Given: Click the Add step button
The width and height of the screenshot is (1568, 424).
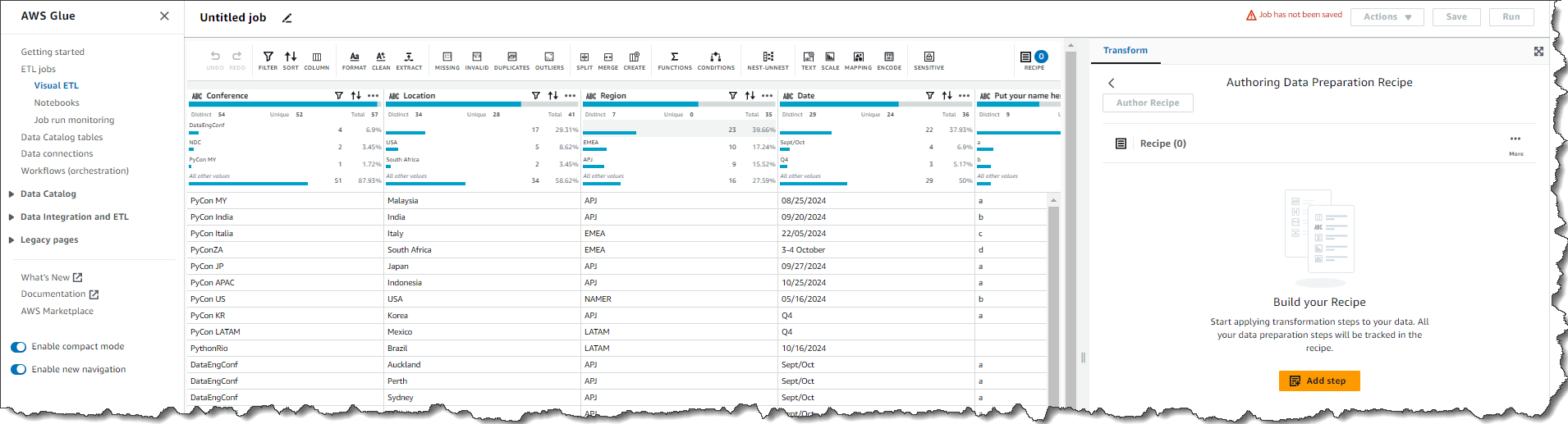Looking at the screenshot, I should (x=1319, y=381).
